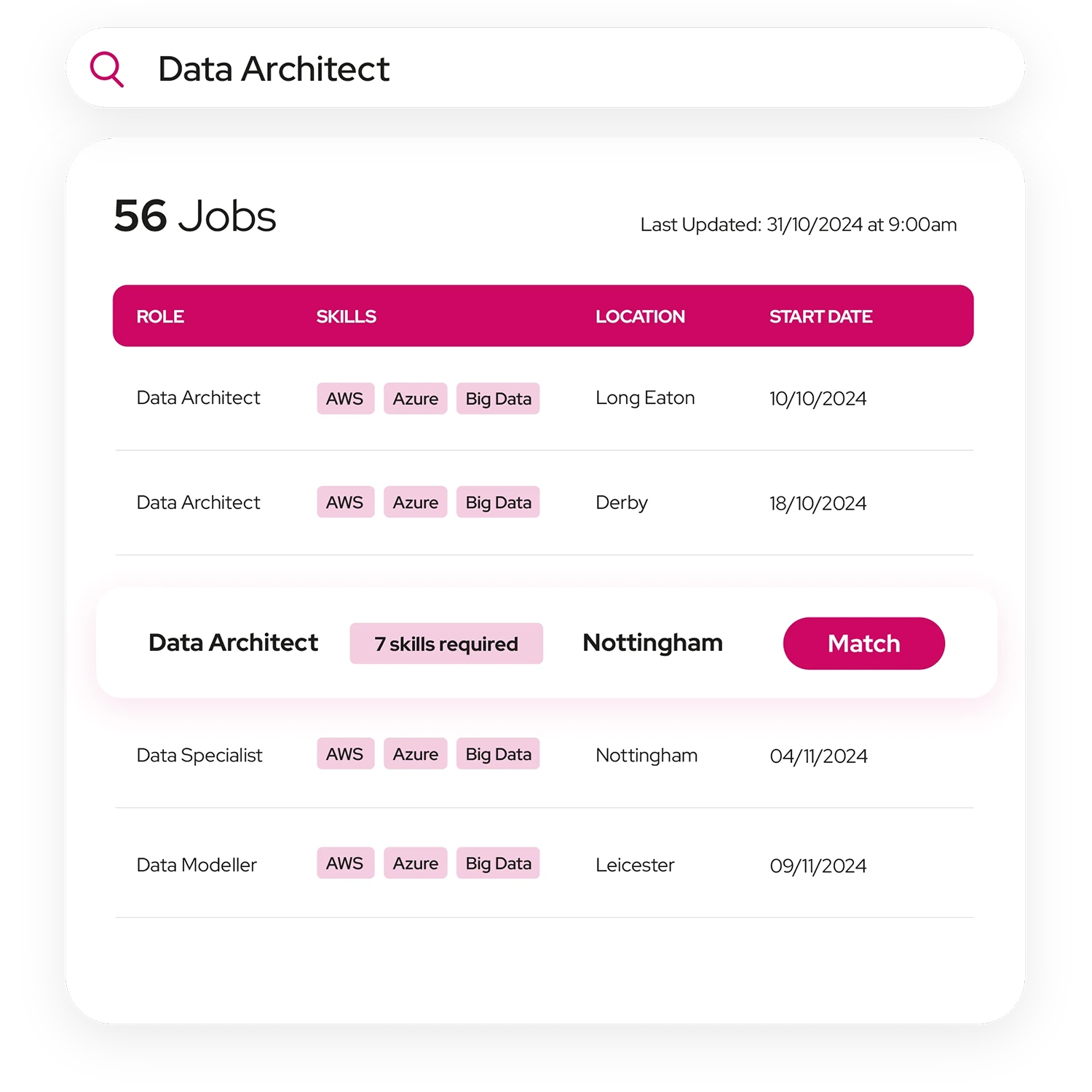Open the Data Specialist job row
This screenshot has height=1092, width=1092.
tap(544, 755)
